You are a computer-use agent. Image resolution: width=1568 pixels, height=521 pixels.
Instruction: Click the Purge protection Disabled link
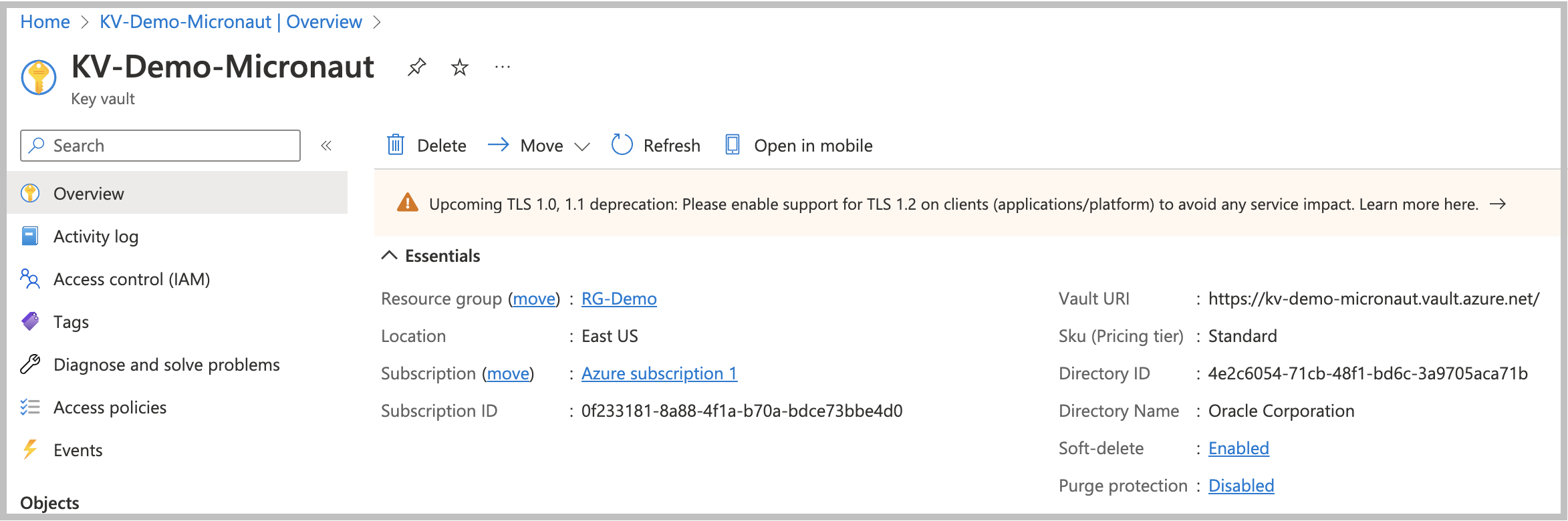(x=1241, y=486)
